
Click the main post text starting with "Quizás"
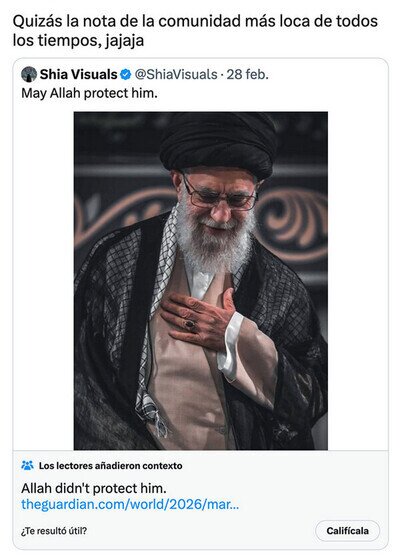pos(195,31)
